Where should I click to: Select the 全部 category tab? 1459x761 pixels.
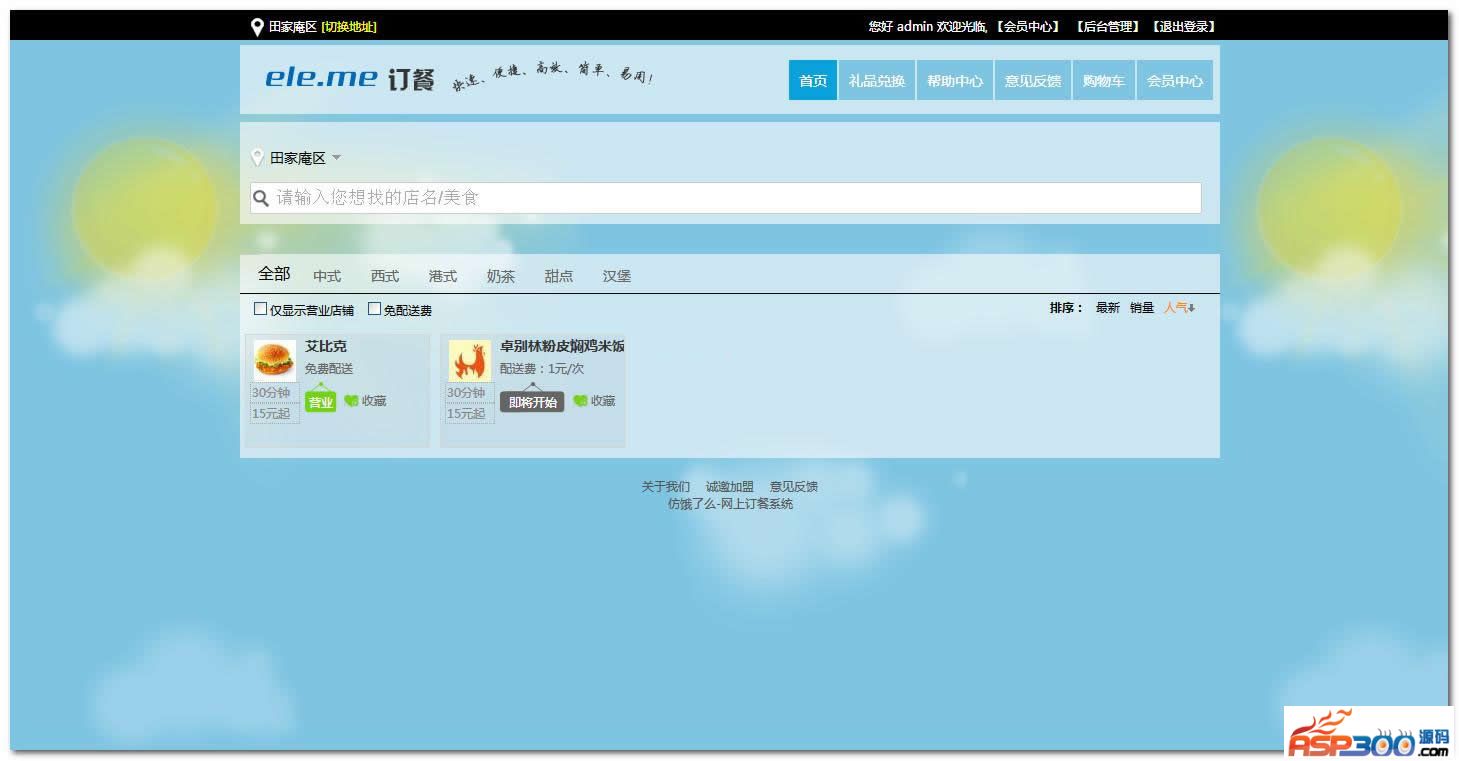(x=274, y=274)
